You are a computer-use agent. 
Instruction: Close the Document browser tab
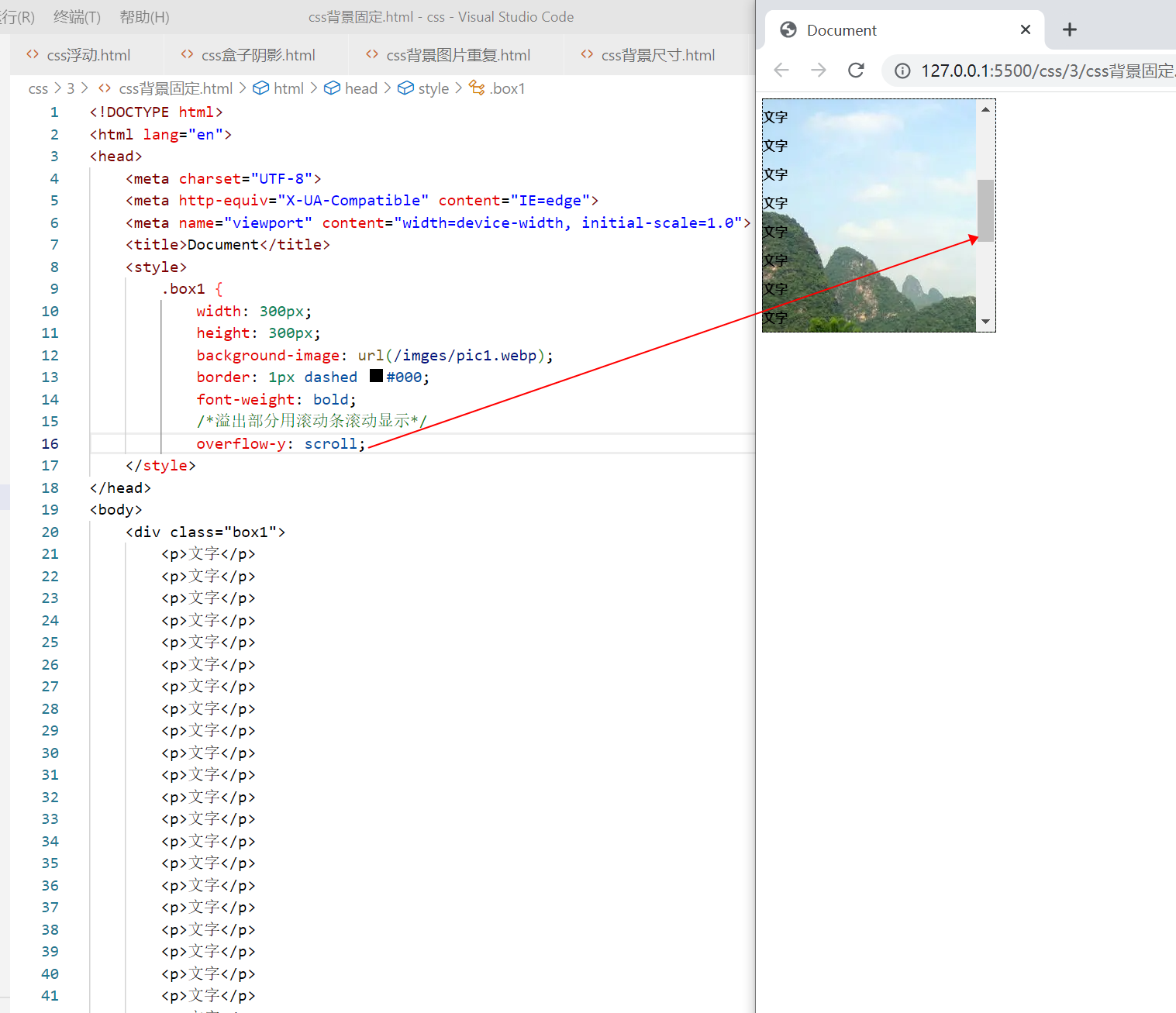tap(1026, 29)
